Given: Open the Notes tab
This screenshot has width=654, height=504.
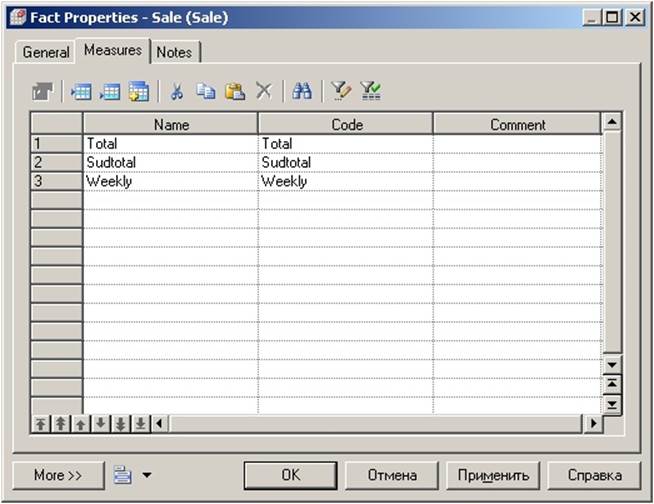Looking at the screenshot, I should (174, 52).
